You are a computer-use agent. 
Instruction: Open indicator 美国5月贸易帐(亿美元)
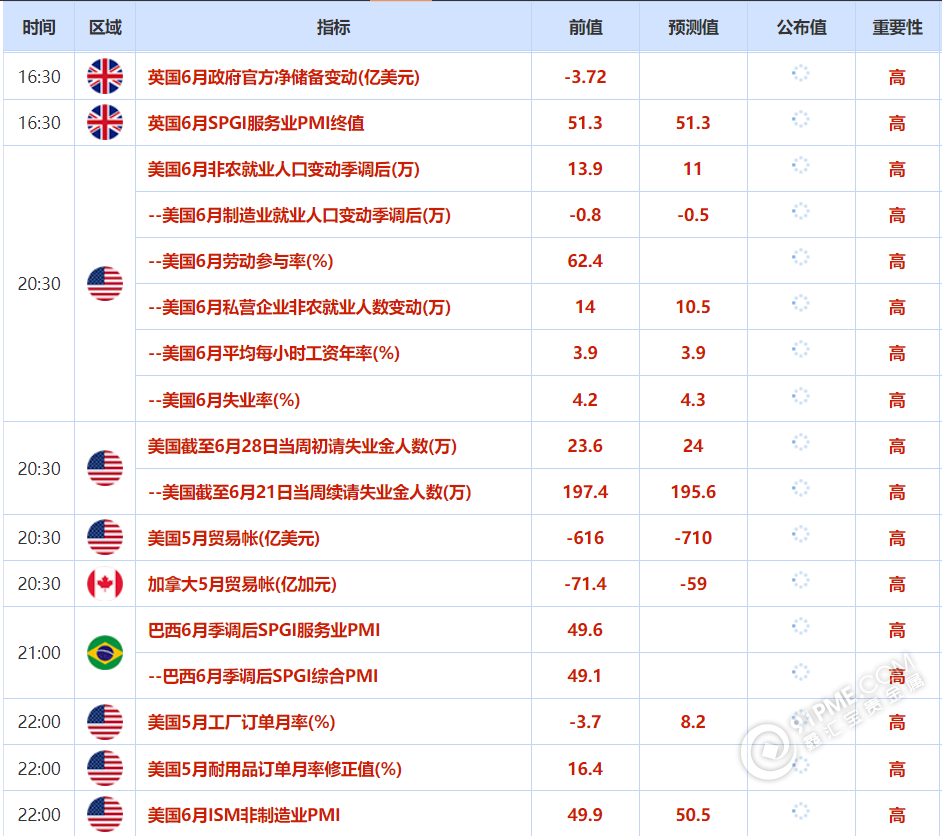click(x=234, y=538)
